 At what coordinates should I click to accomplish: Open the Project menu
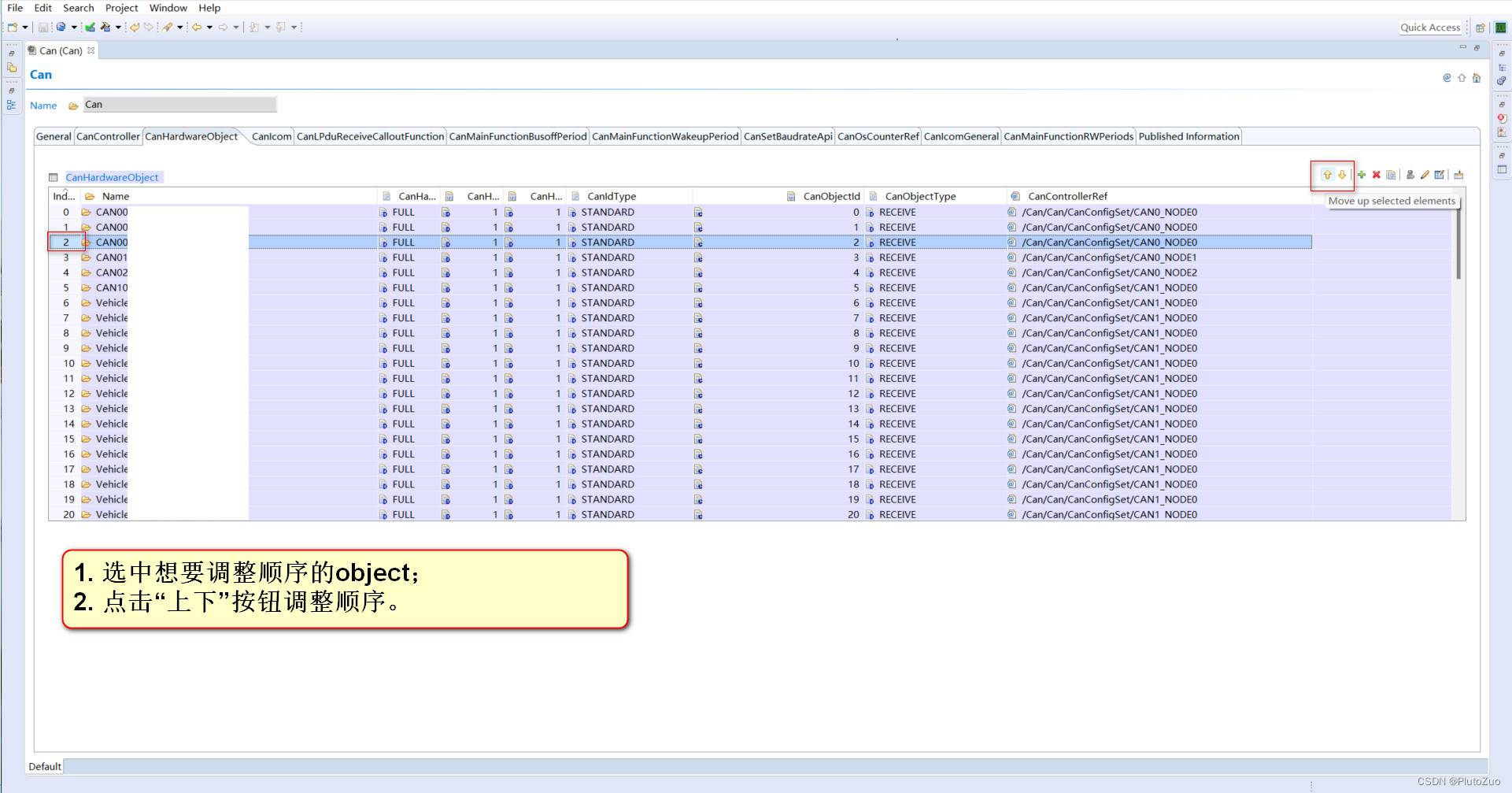tap(121, 8)
